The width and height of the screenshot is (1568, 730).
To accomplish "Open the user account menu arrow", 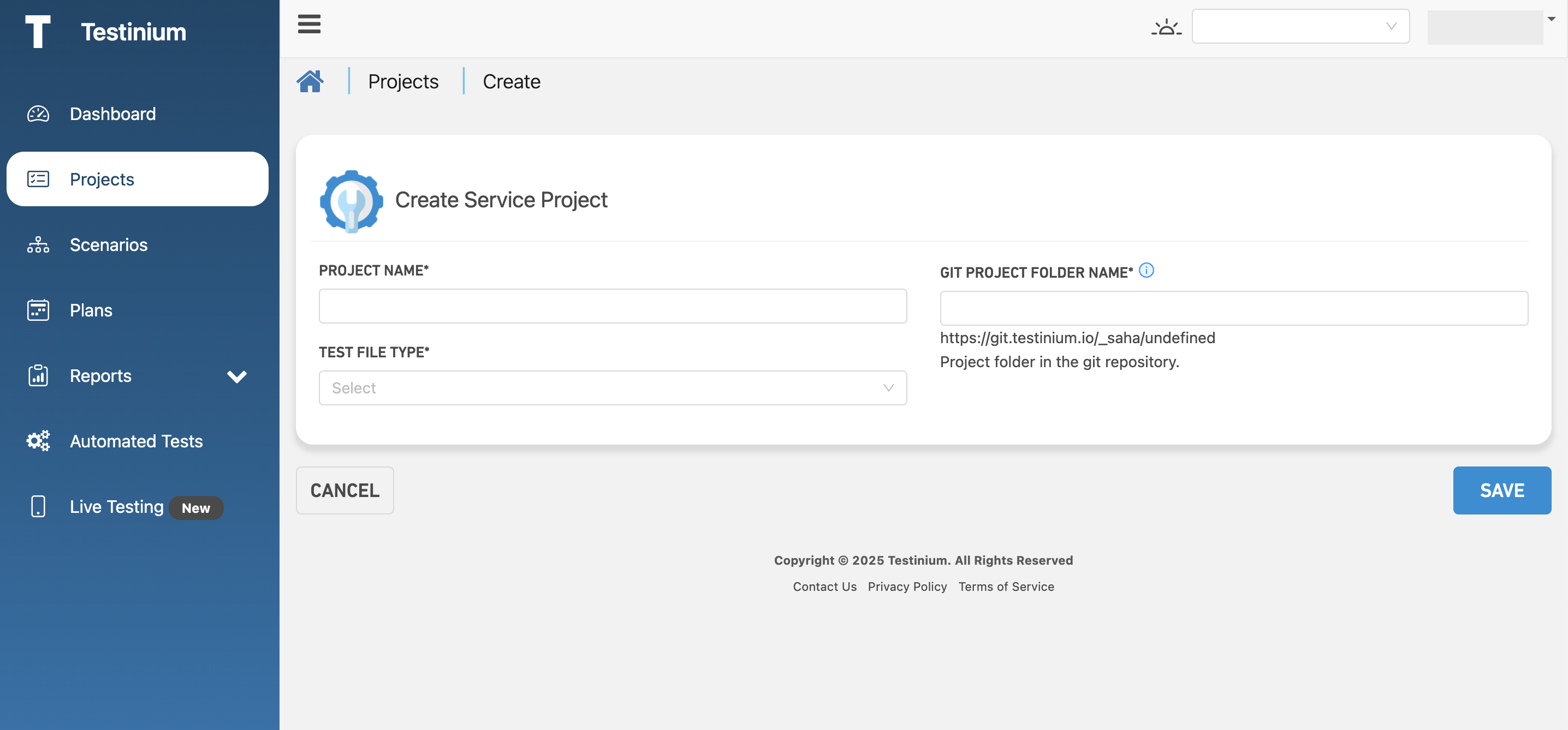I will (1551, 19).
